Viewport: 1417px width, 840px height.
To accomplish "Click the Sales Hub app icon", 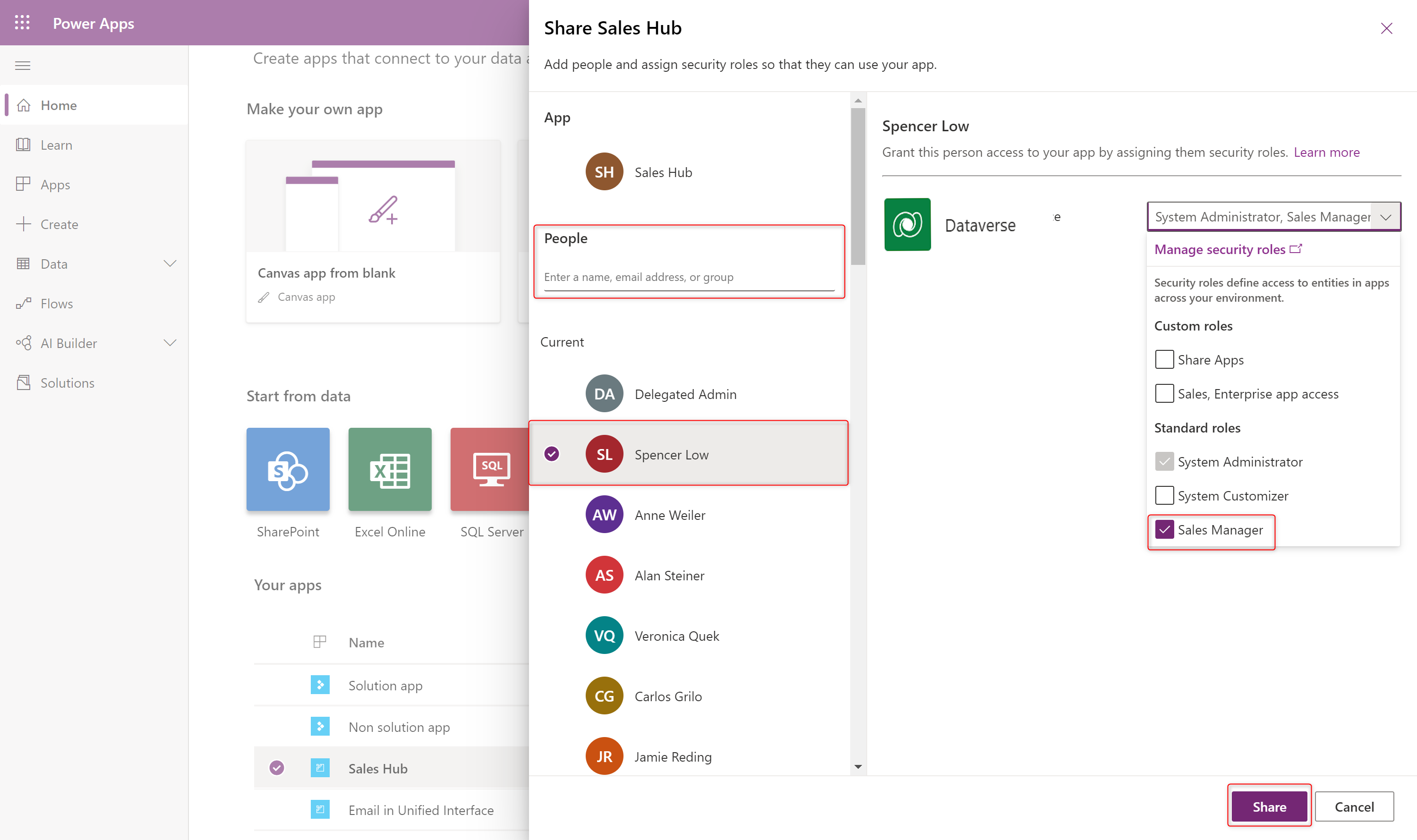I will [604, 172].
